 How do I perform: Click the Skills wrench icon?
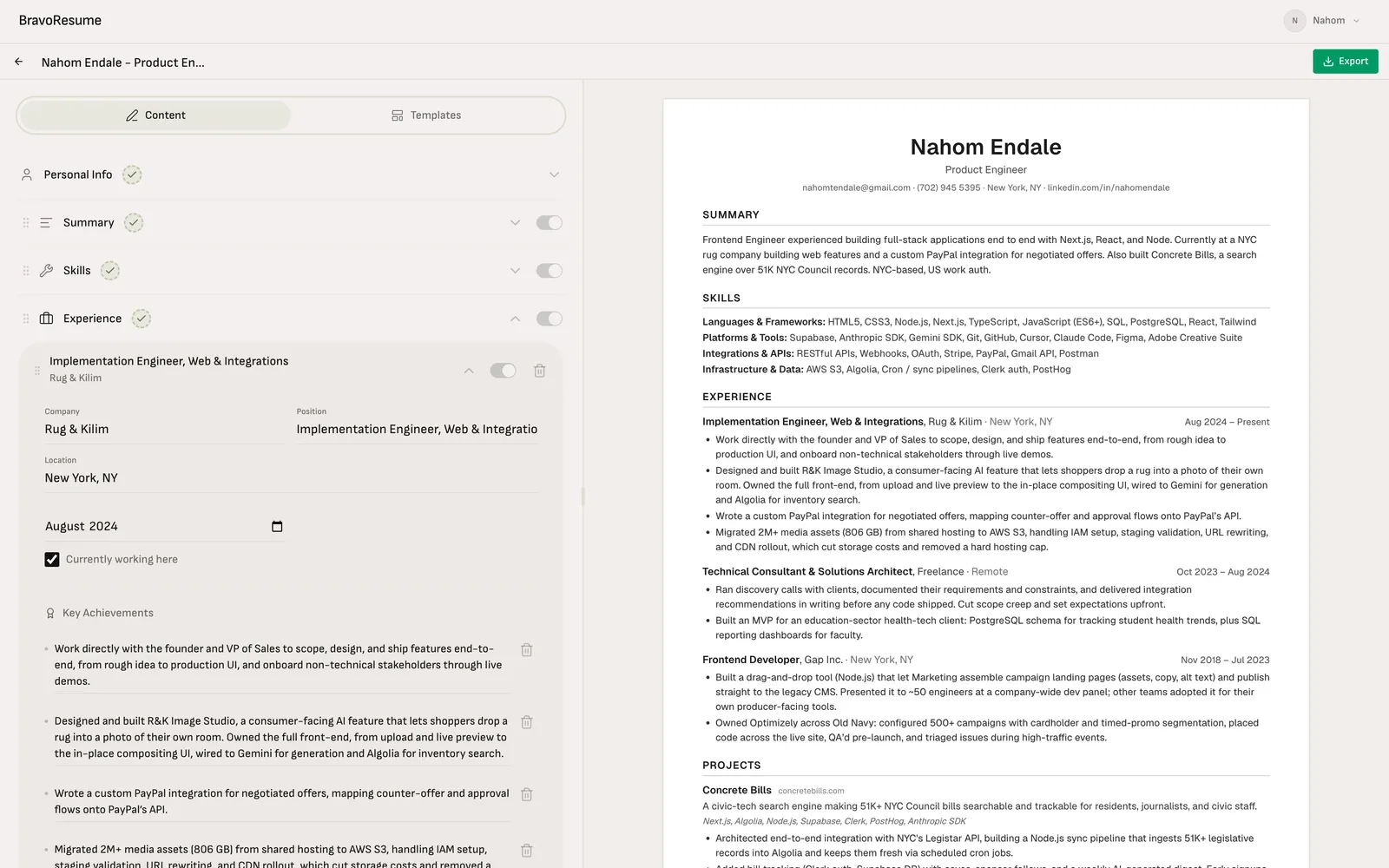[x=46, y=271]
